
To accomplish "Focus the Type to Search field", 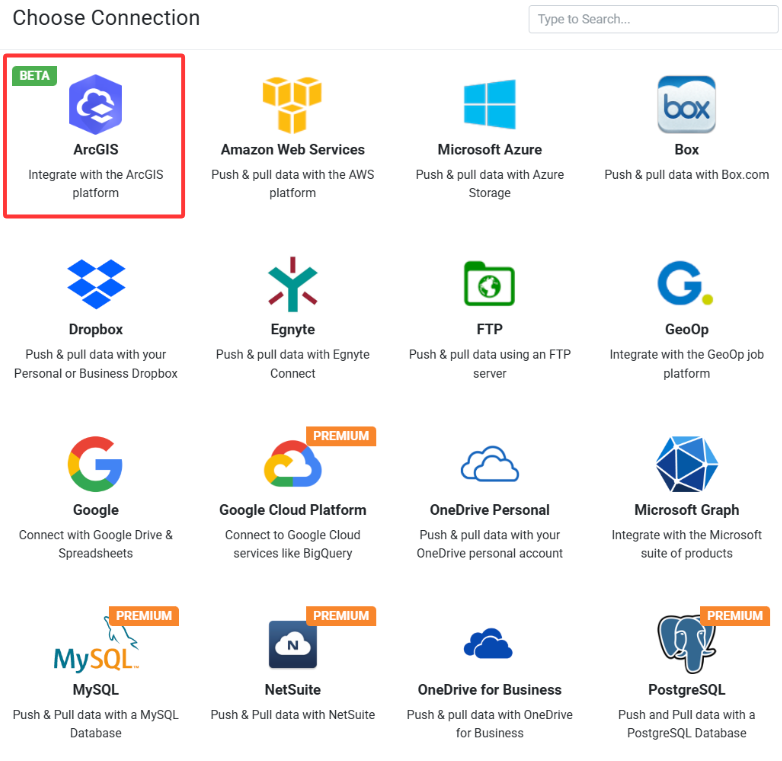I will point(653,19).
